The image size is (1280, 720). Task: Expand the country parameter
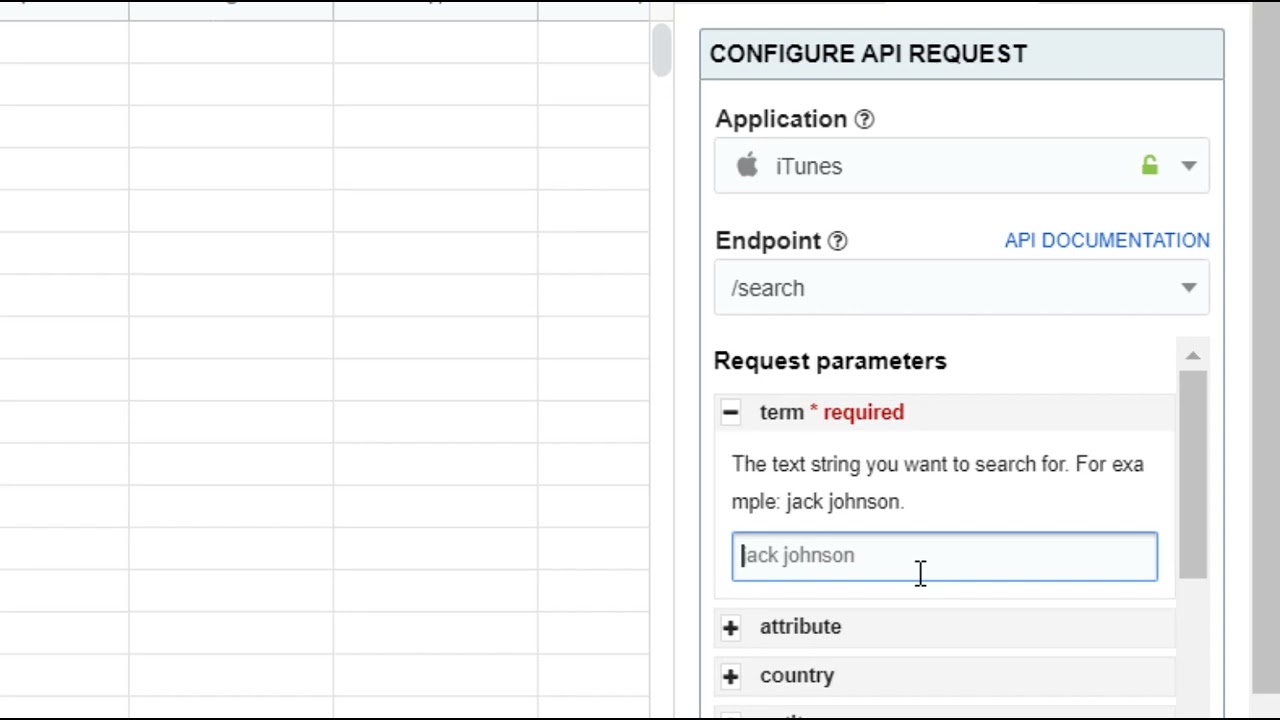pyautogui.click(x=730, y=676)
